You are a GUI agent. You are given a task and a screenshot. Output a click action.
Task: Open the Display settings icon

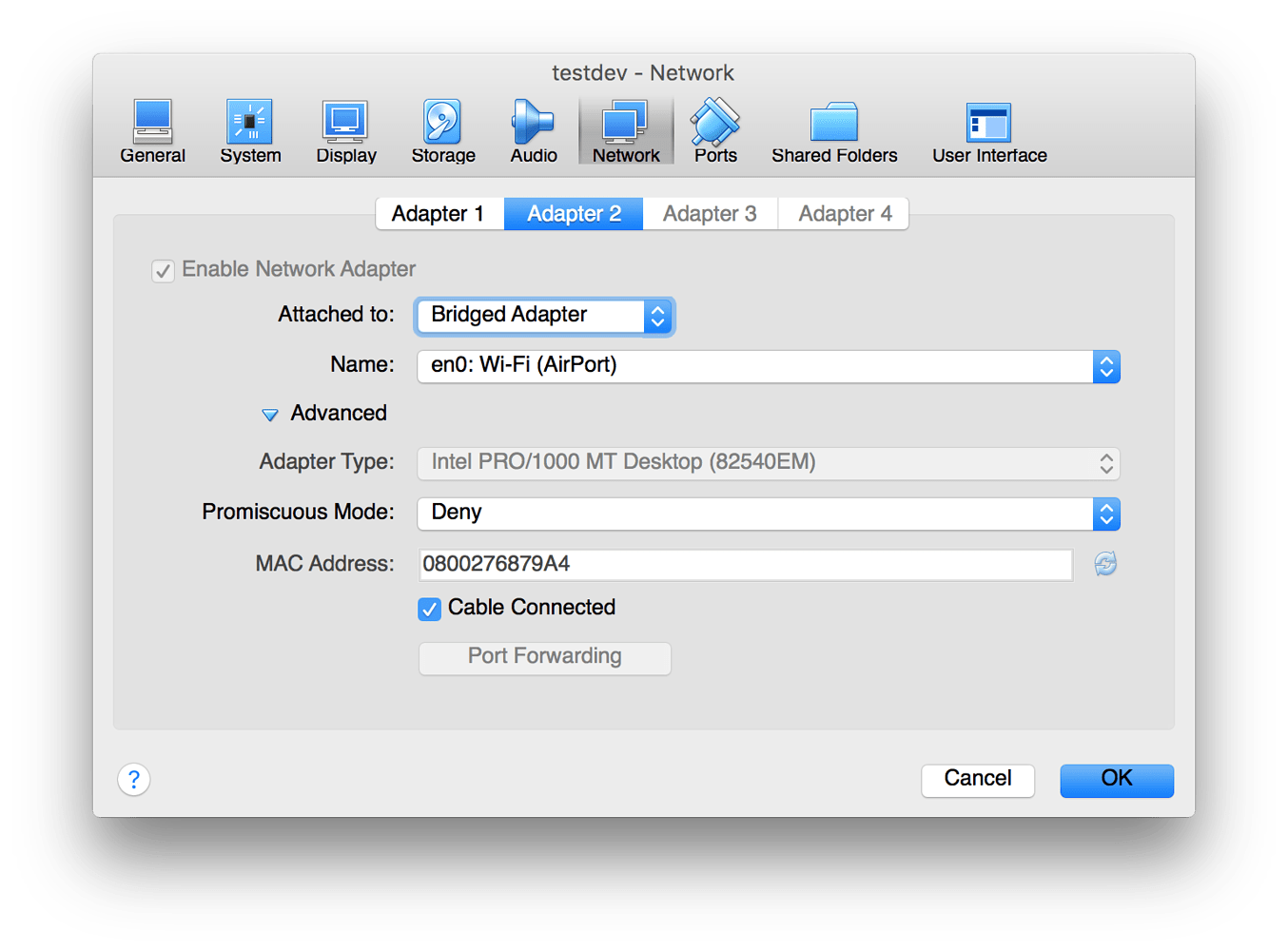coord(344,128)
